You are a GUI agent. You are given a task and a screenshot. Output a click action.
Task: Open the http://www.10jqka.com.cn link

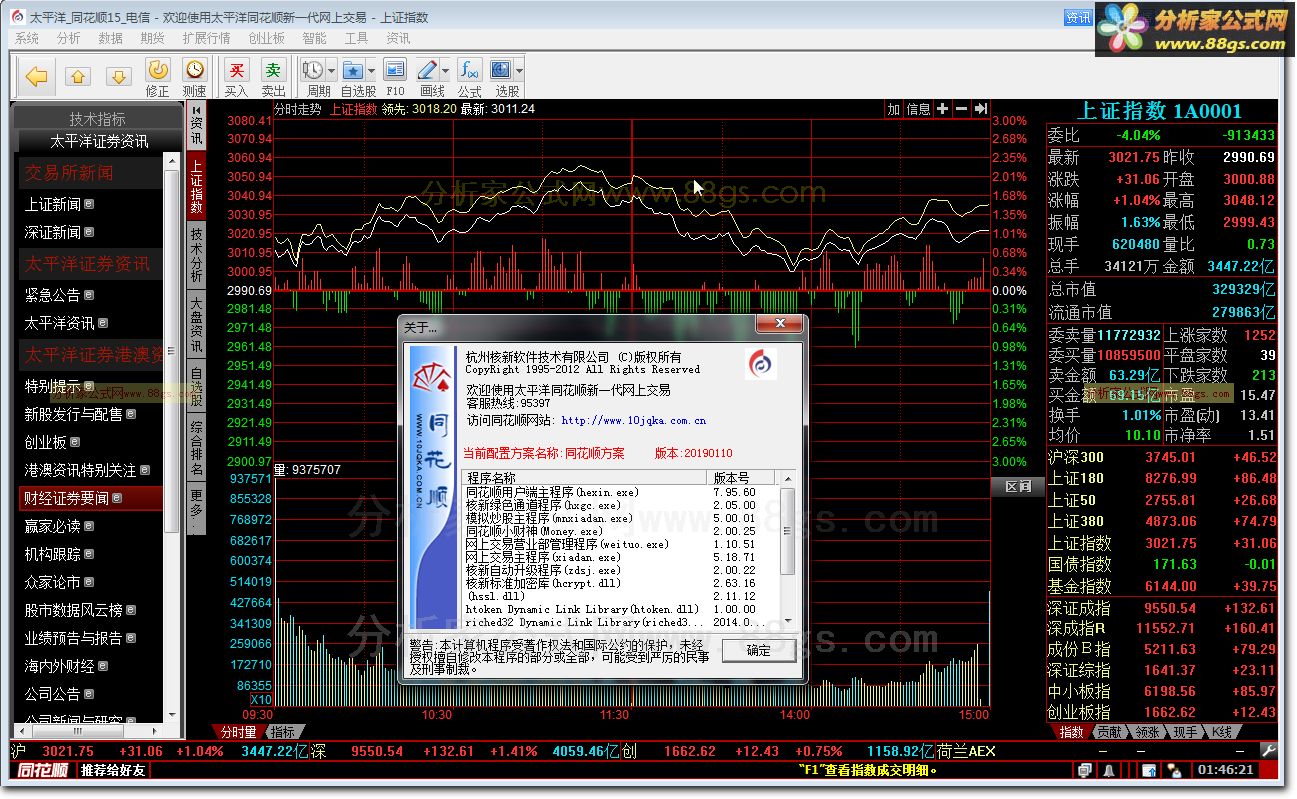(634, 421)
